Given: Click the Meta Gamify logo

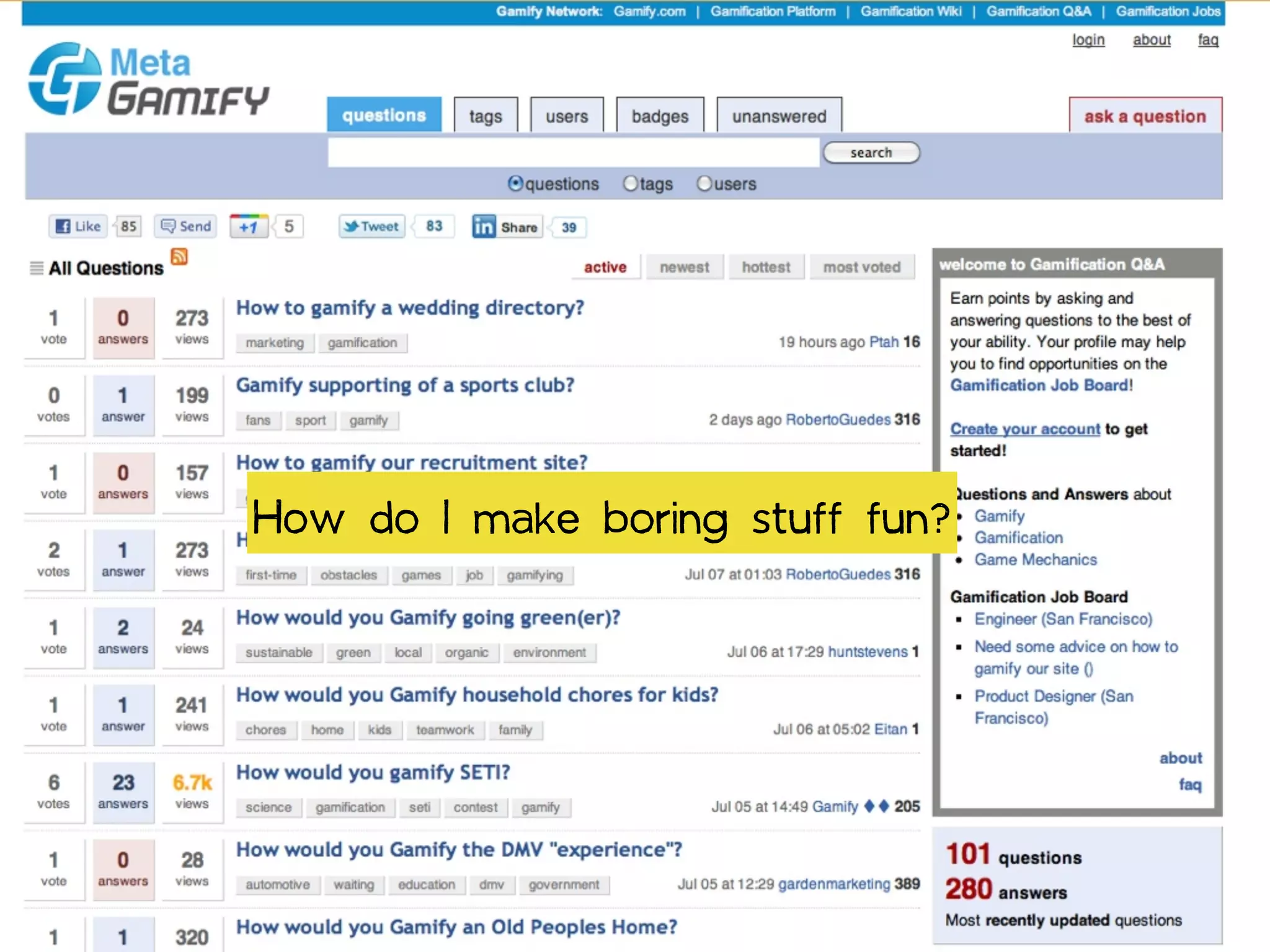Looking at the screenshot, I should 149,79.
